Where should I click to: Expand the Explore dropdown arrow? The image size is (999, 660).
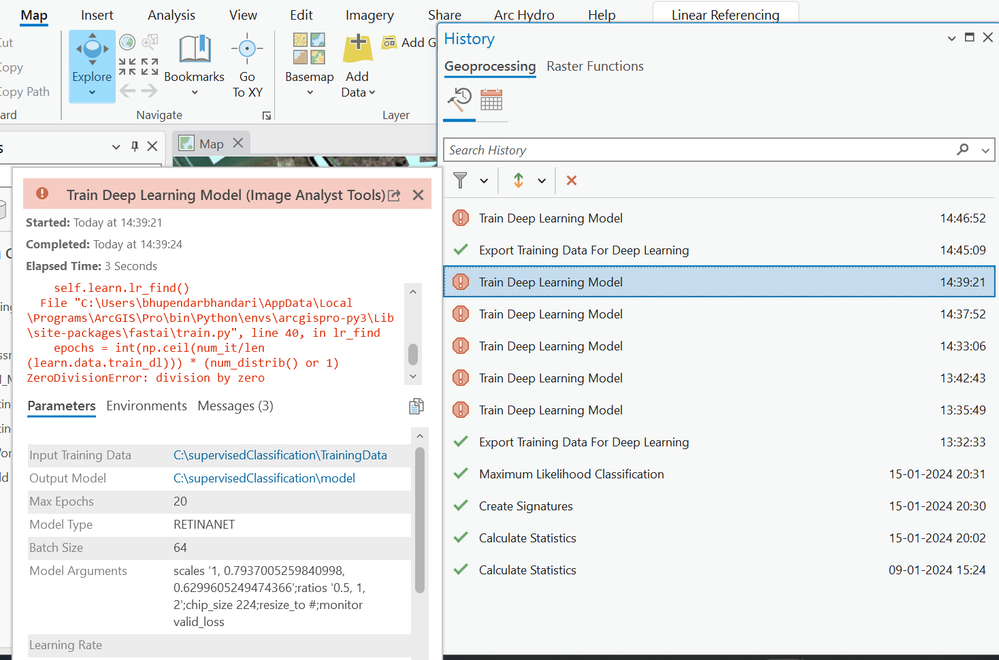click(92, 93)
